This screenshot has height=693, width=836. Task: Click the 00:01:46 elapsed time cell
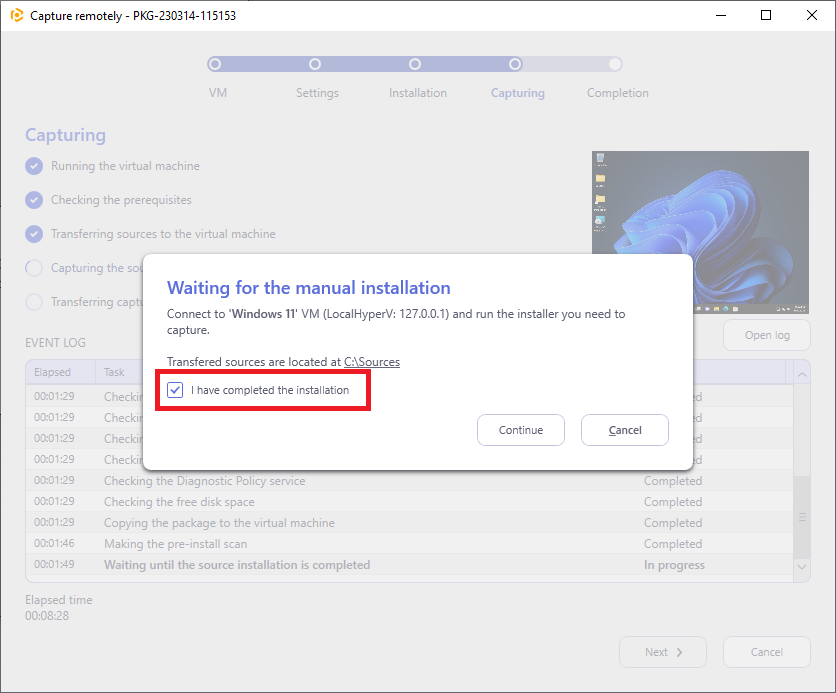pyautogui.click(x=54, y=543)
